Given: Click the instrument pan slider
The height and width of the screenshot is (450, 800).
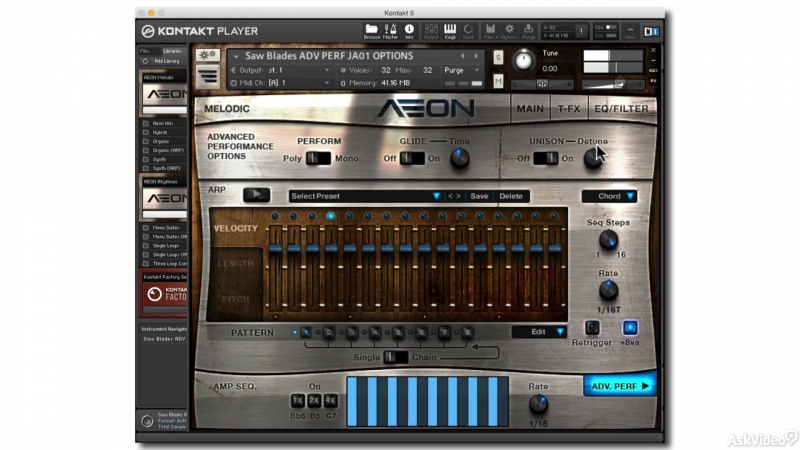Looking at the screenshot, I should tap(542, 84).
